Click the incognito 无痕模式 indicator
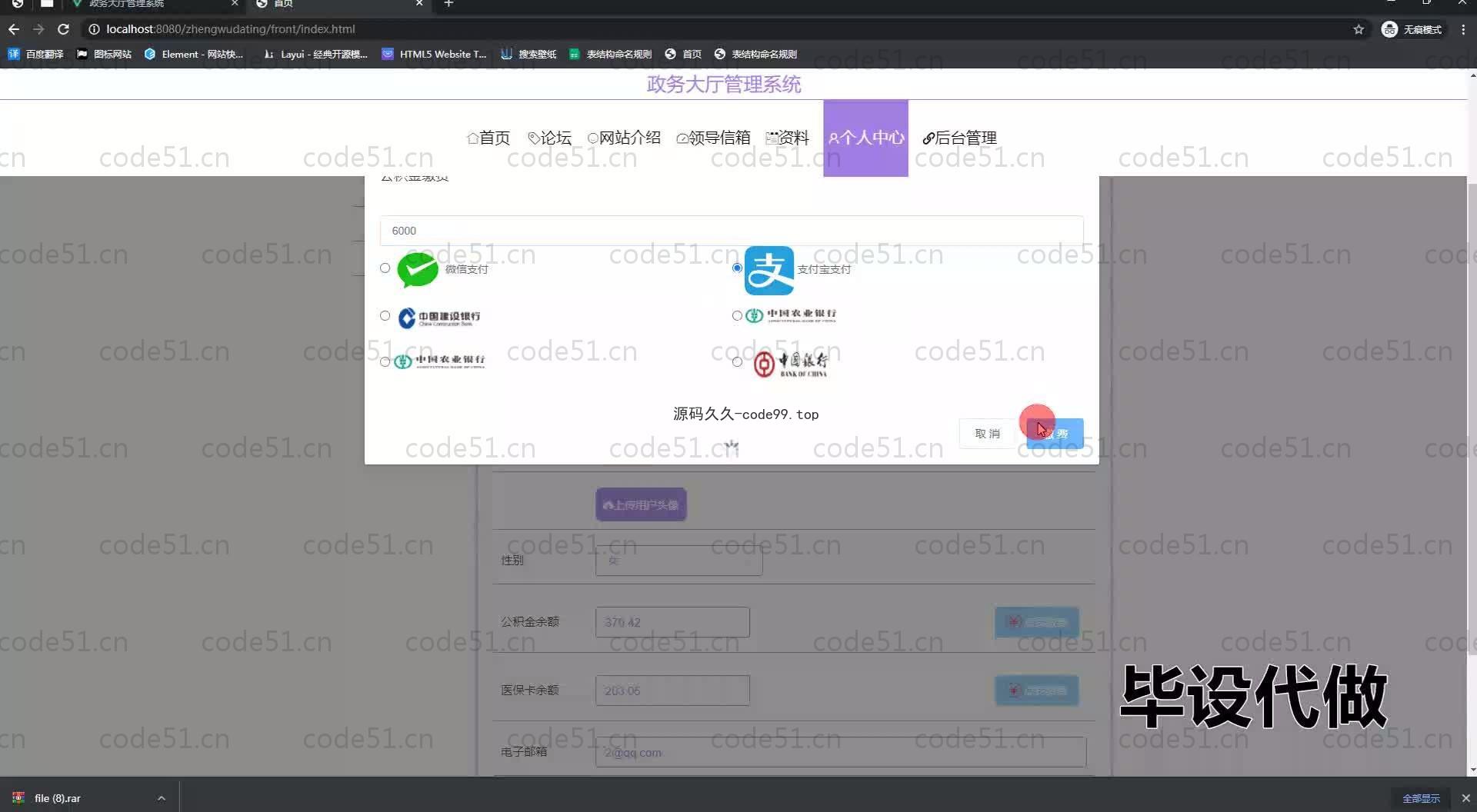 click(x=1412, y=29)
